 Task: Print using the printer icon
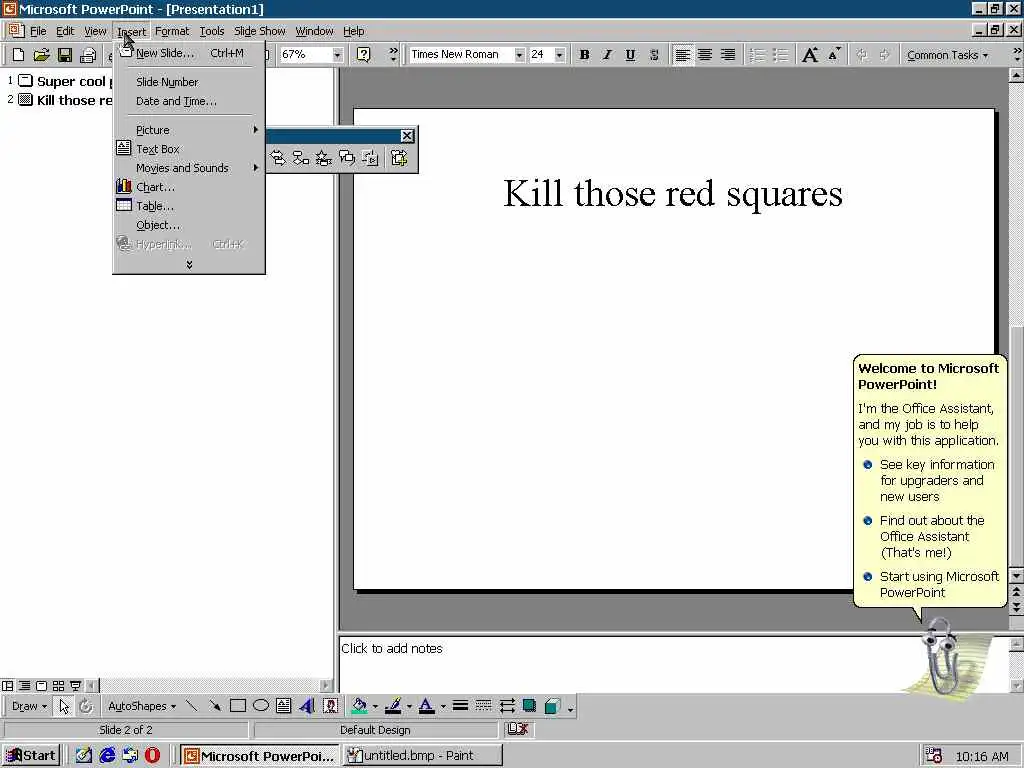[88, 55]
